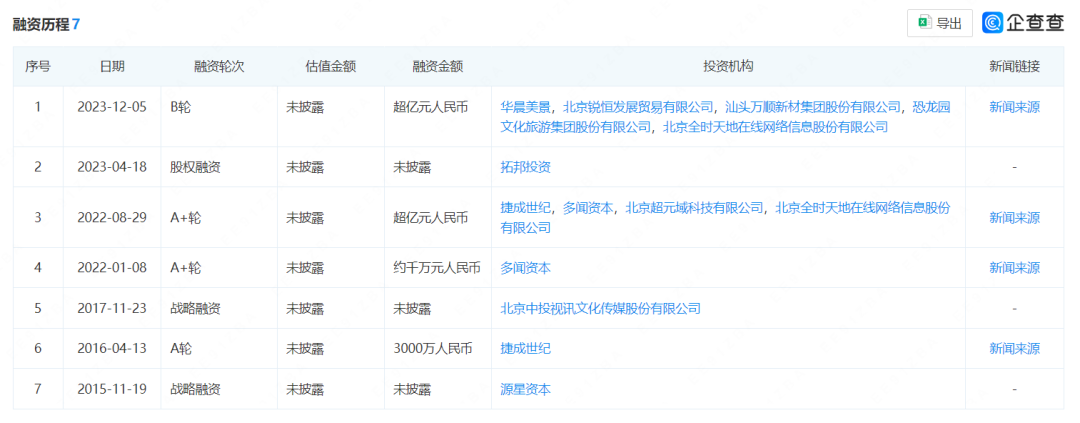This screenshot has height=423, width=1080.
Task: Select the date cell 2016-04-13
Action: click(112, 349)
